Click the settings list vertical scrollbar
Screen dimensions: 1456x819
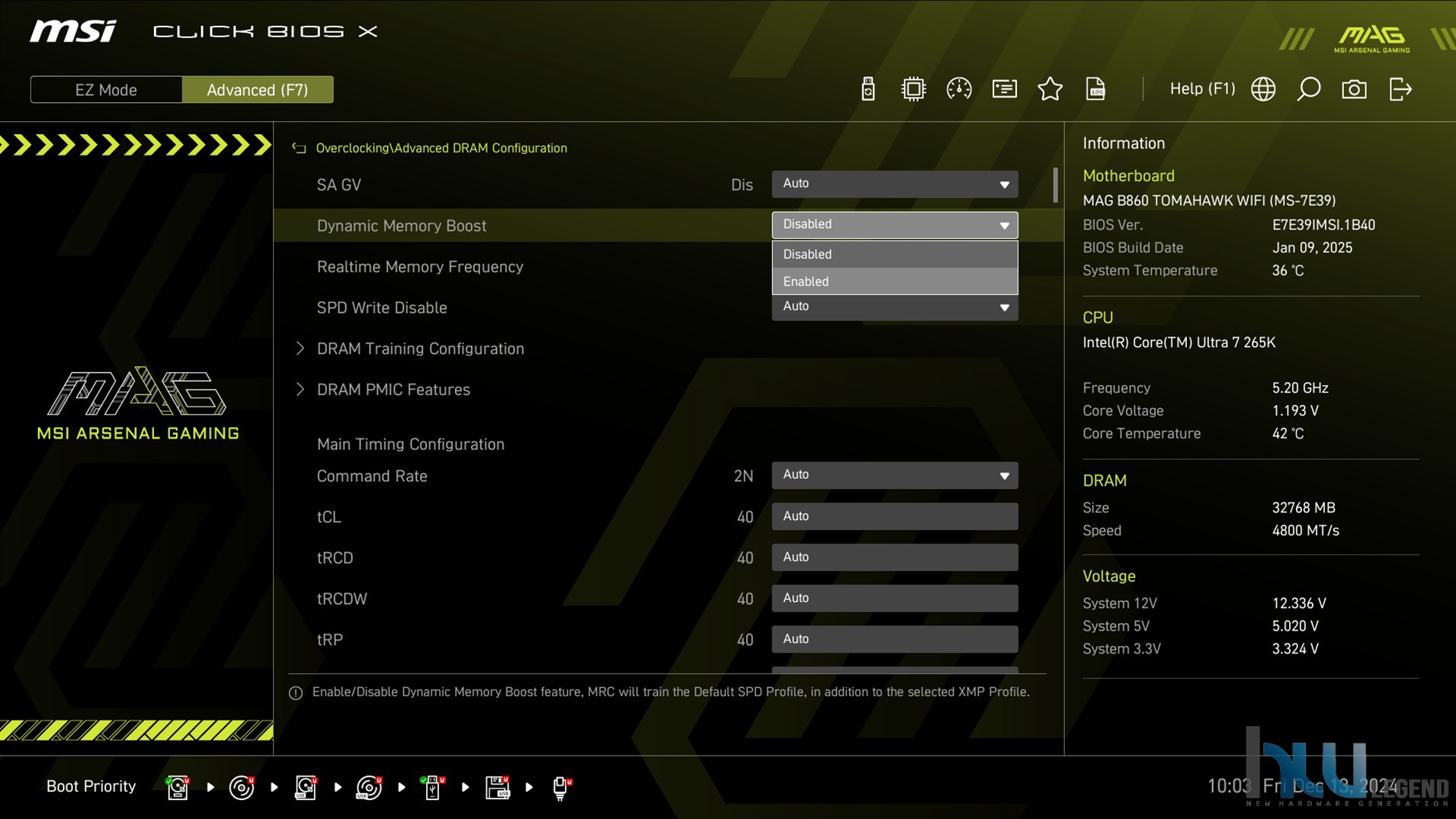coord(1056,185)
